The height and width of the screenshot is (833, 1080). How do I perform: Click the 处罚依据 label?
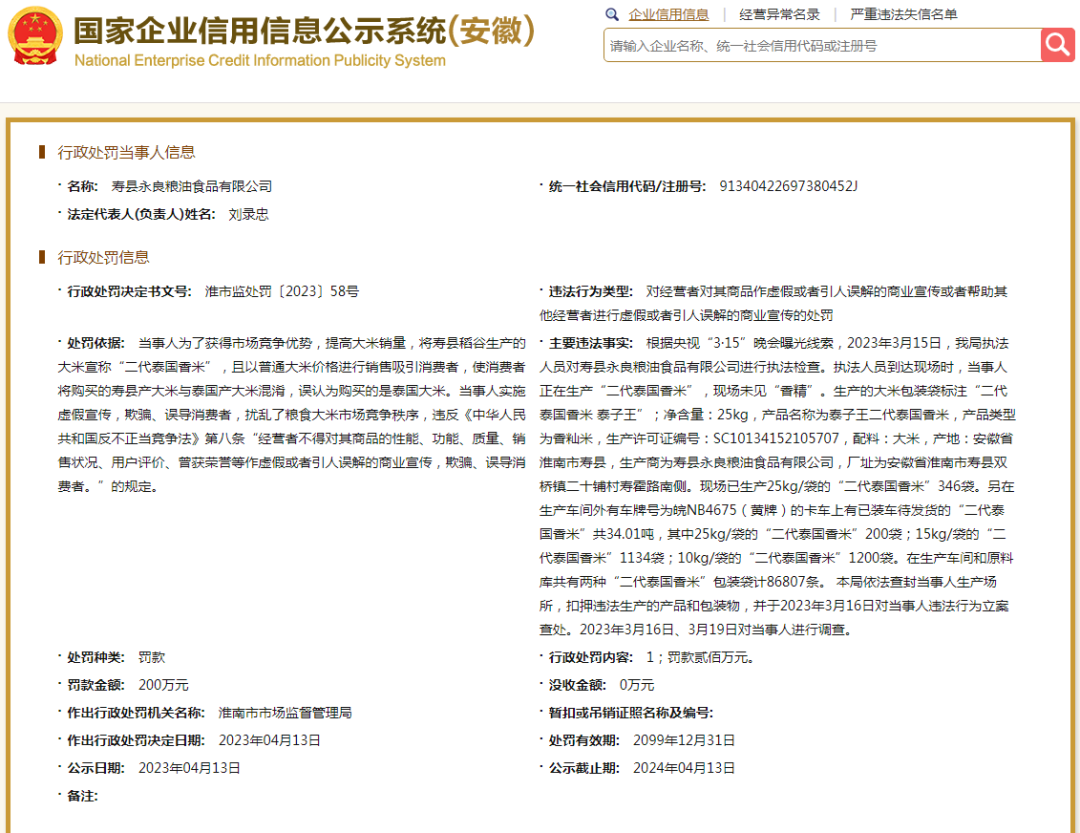96,343
